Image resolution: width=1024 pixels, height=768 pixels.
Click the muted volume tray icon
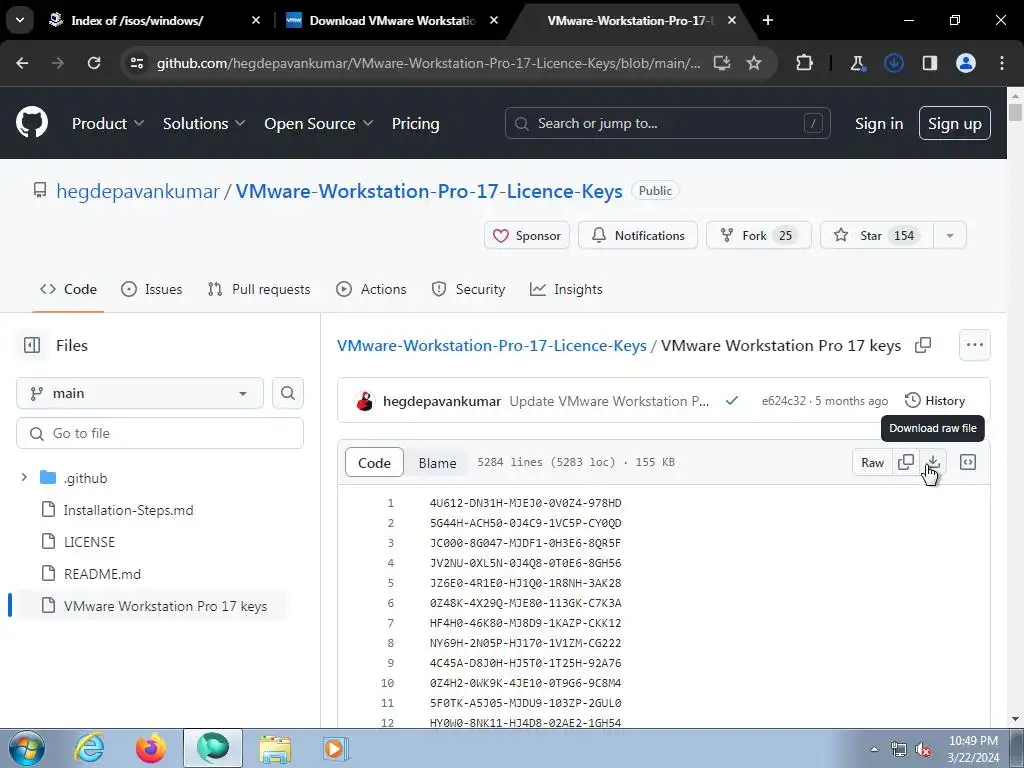(923, 749)
